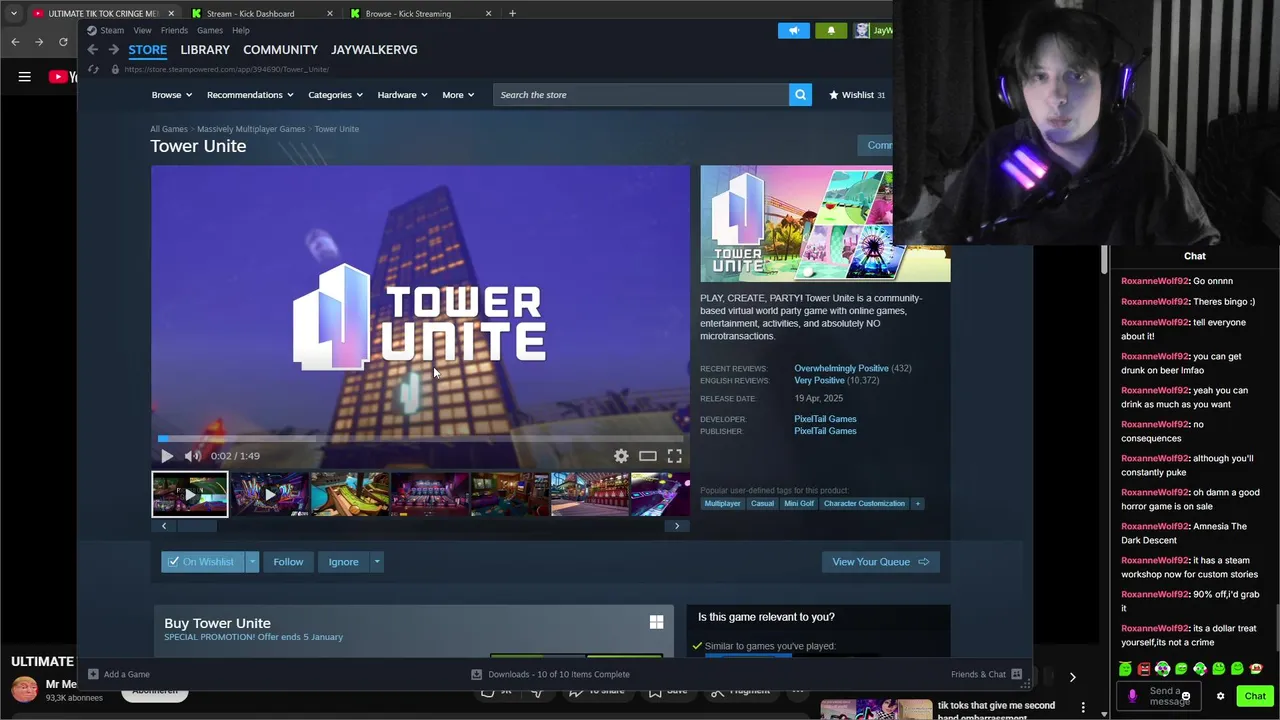
Task: Click the green Chat send button
Action: pos(1255,696)
